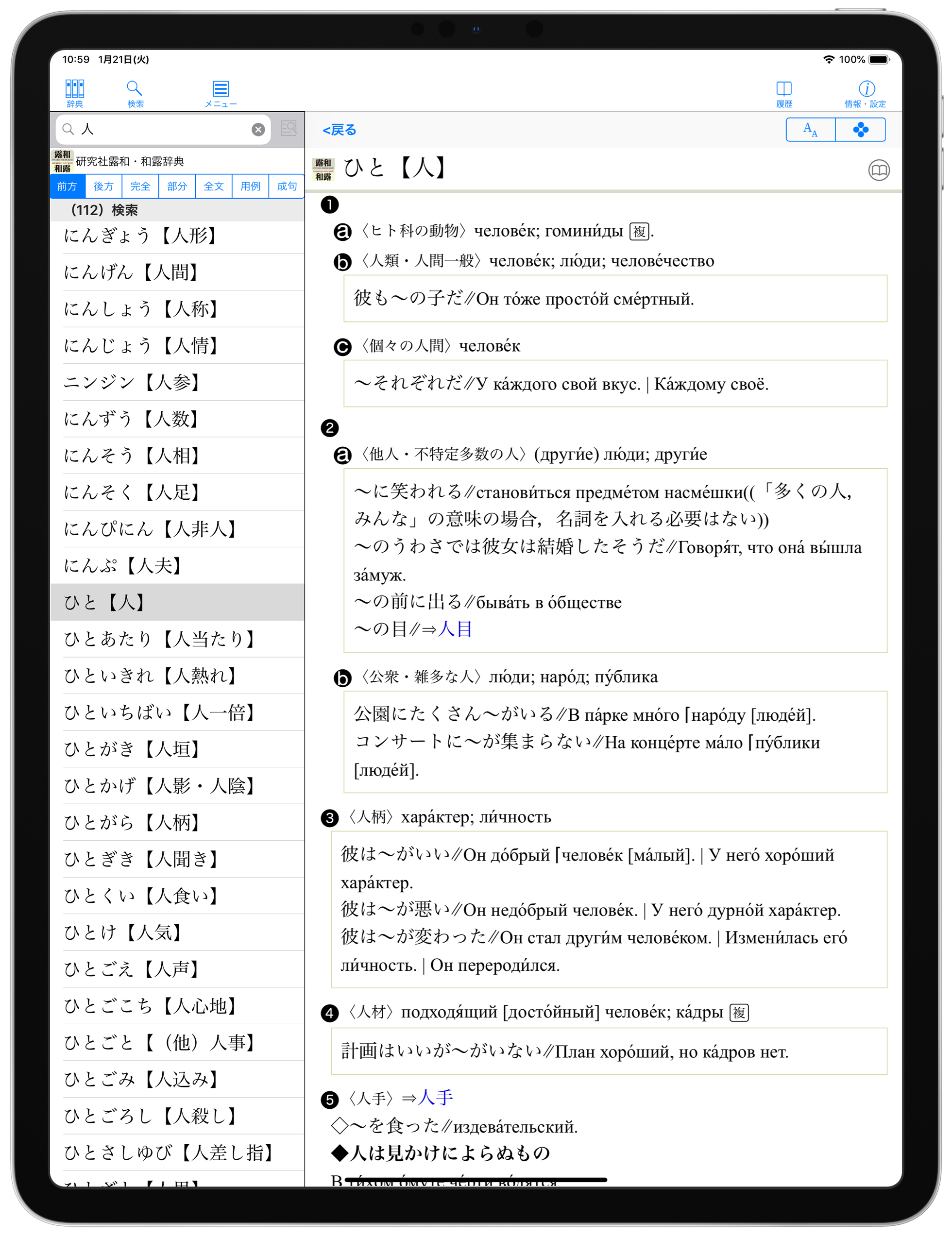Select the 用例 examples search tab

coord(250,186)
